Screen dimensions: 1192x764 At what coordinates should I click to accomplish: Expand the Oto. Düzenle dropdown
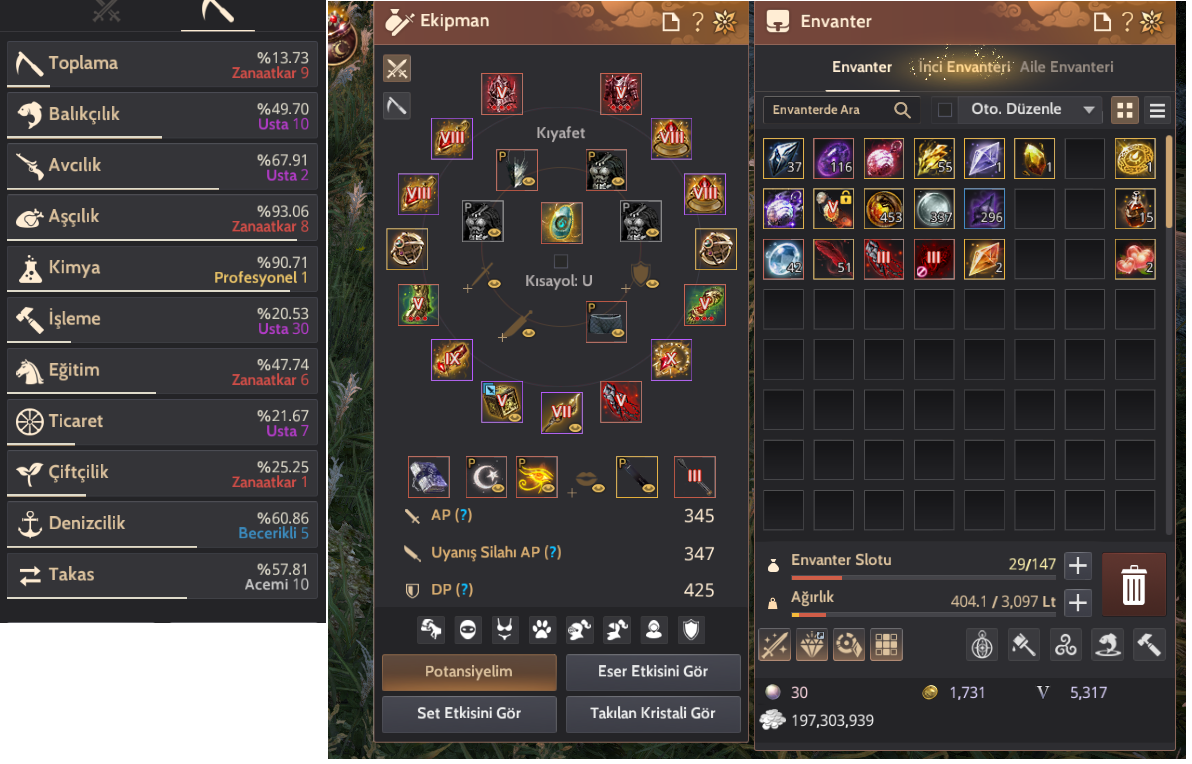[x=1089, y=110]
